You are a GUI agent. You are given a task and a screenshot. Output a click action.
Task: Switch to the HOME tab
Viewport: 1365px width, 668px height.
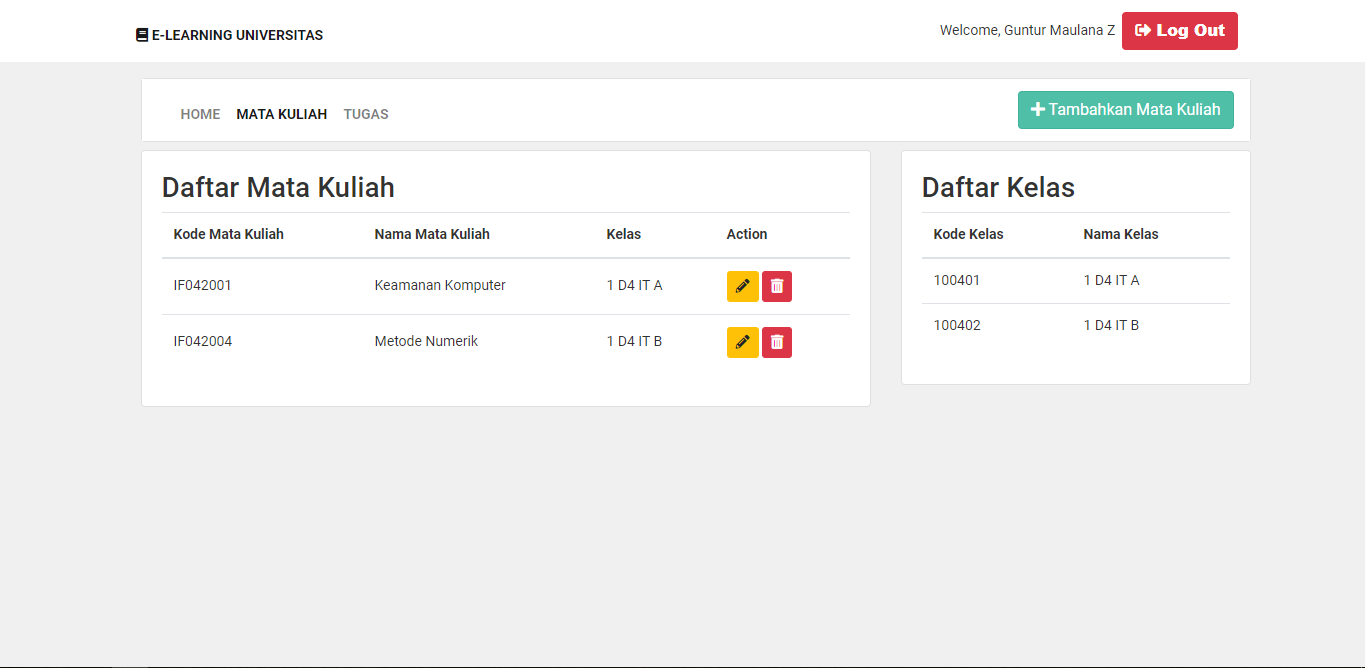pos(200,114)
